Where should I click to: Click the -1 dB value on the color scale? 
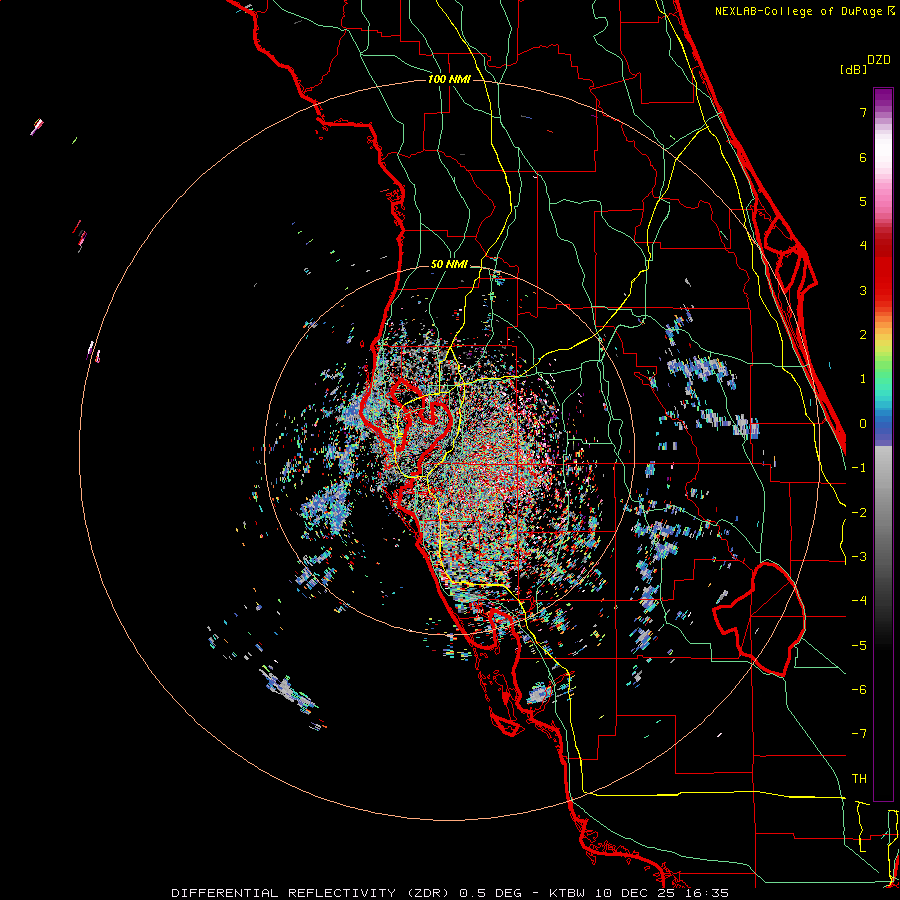click(859, 468)
